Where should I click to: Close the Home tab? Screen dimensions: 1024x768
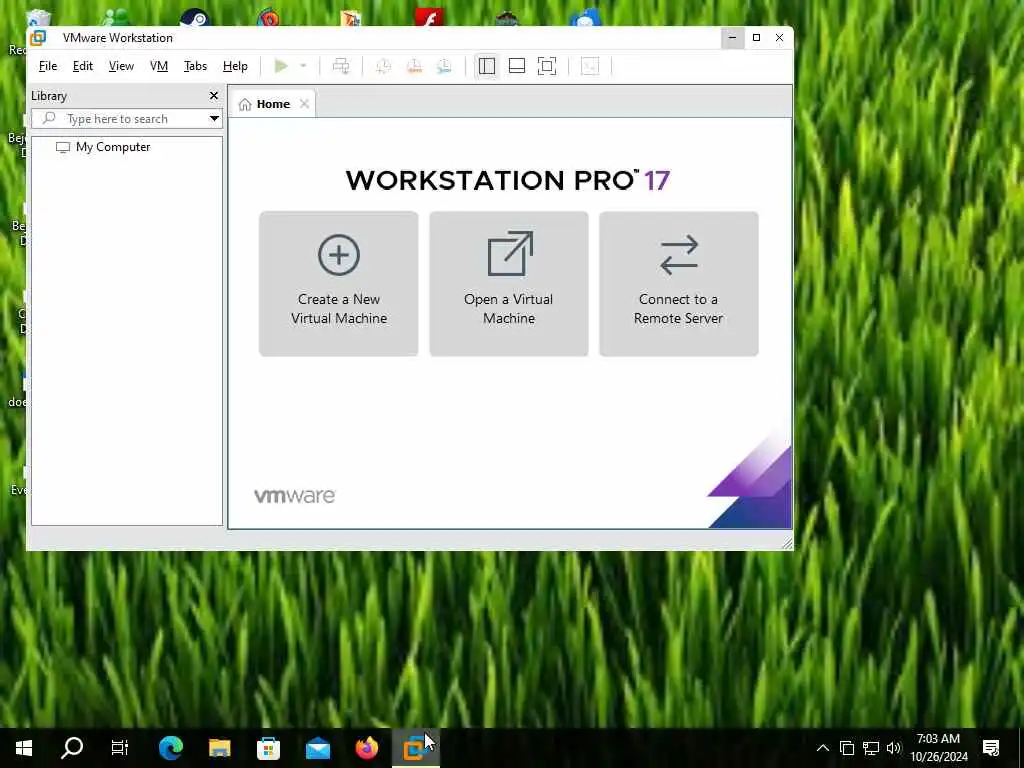(x=304, y=104)
